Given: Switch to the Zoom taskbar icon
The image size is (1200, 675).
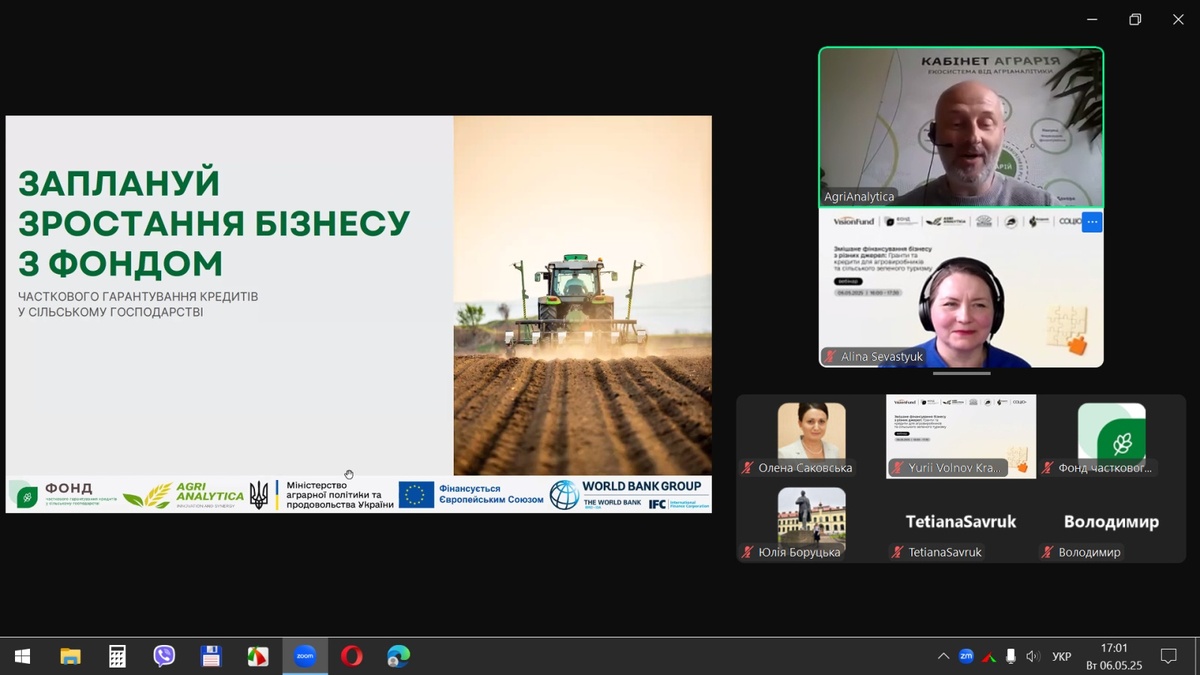Looking at the screenshot, I should (x=305, y=656).
